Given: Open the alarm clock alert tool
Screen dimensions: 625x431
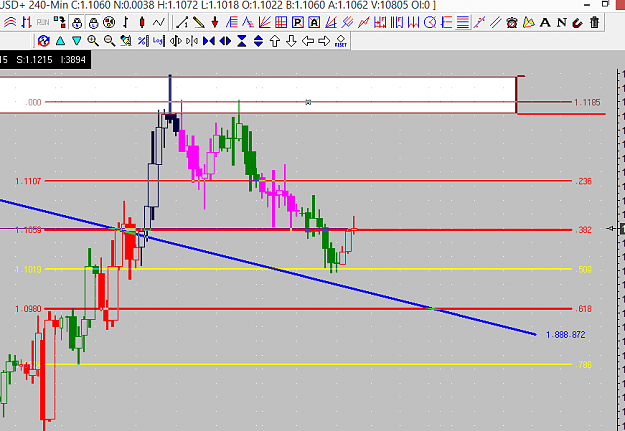Looking at the screenshot, I should 512,22.
